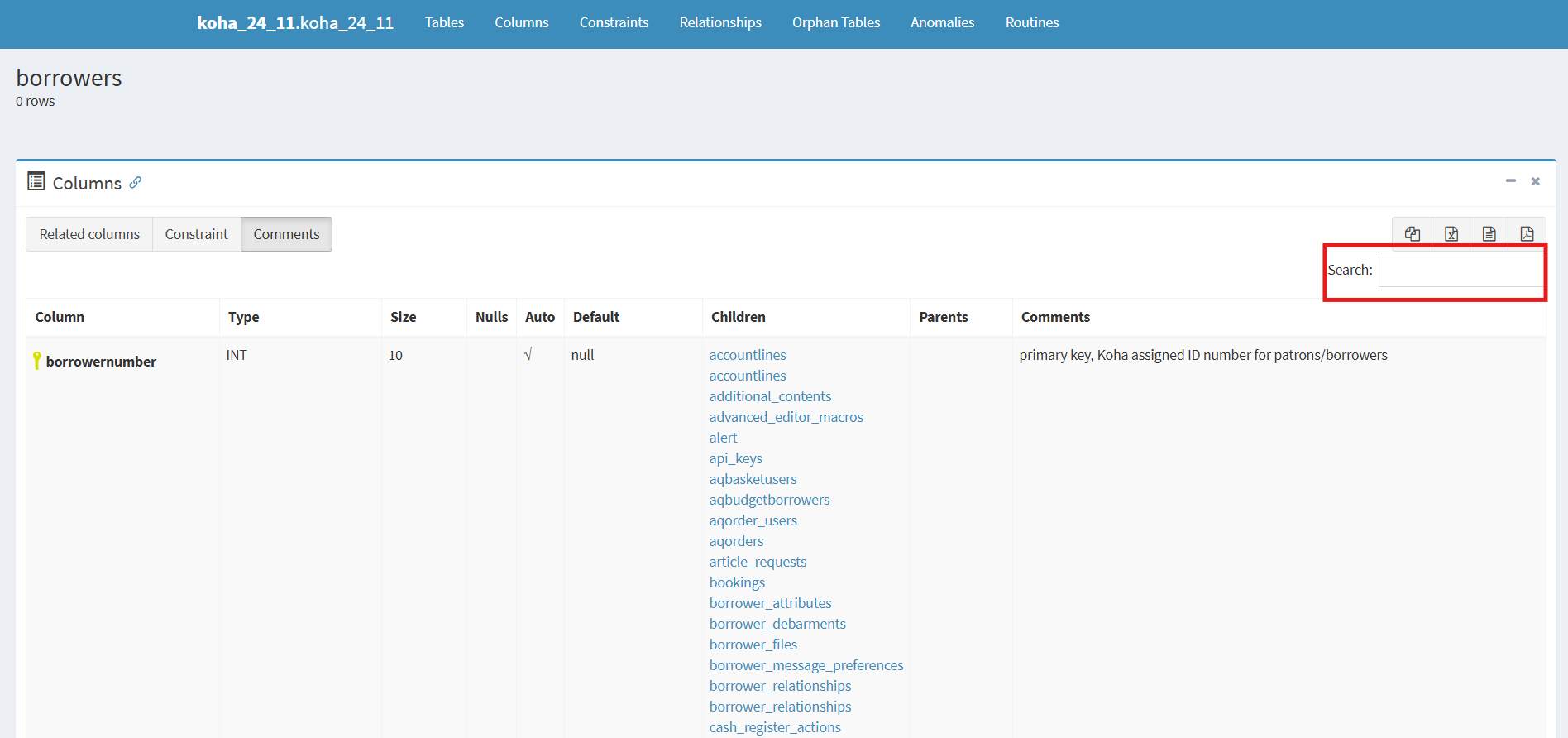
Task: Click the INT type cell
Action: tap(237, 355)
